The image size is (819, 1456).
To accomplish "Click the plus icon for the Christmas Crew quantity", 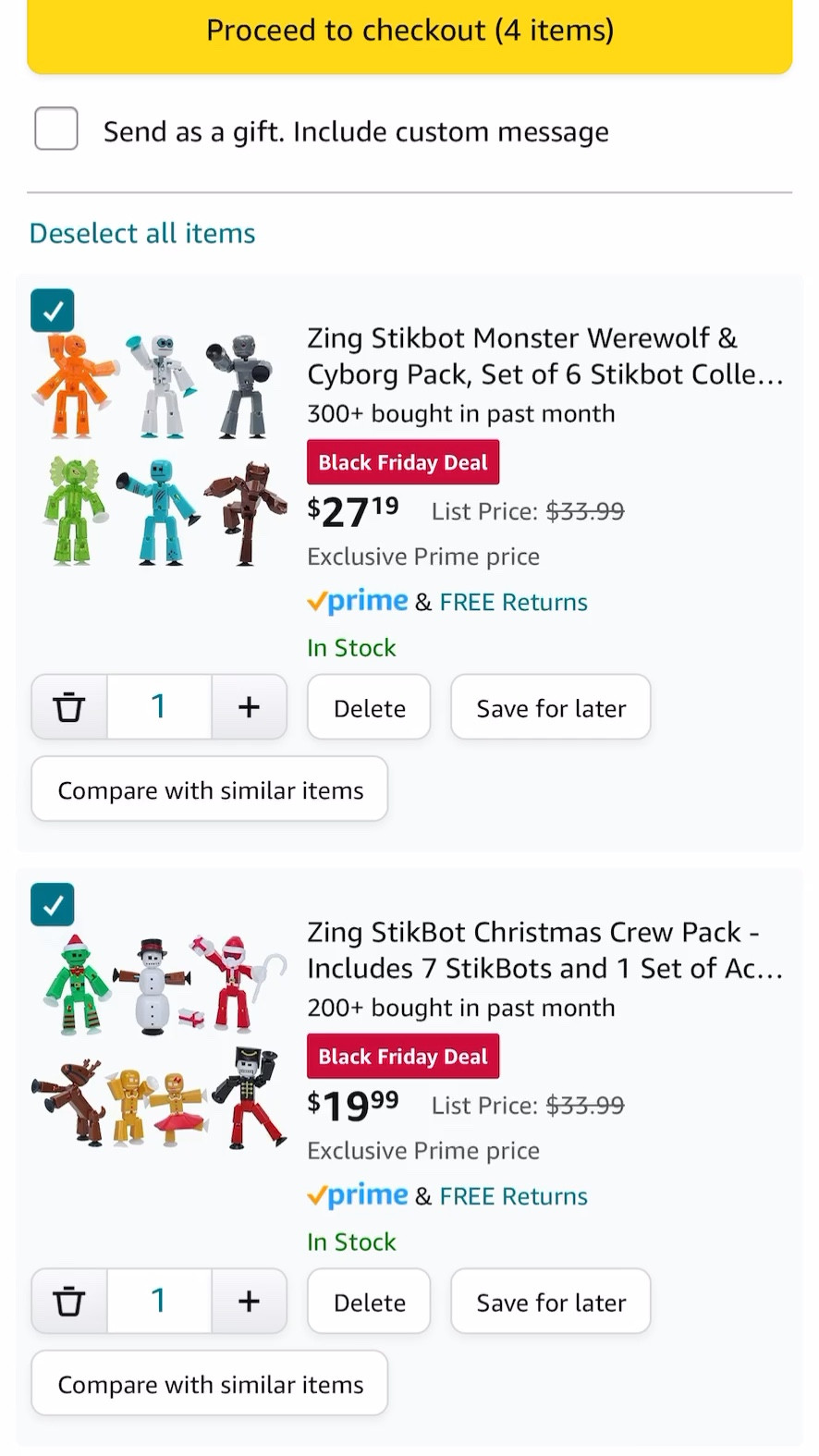I will [x=249, y=1301].
